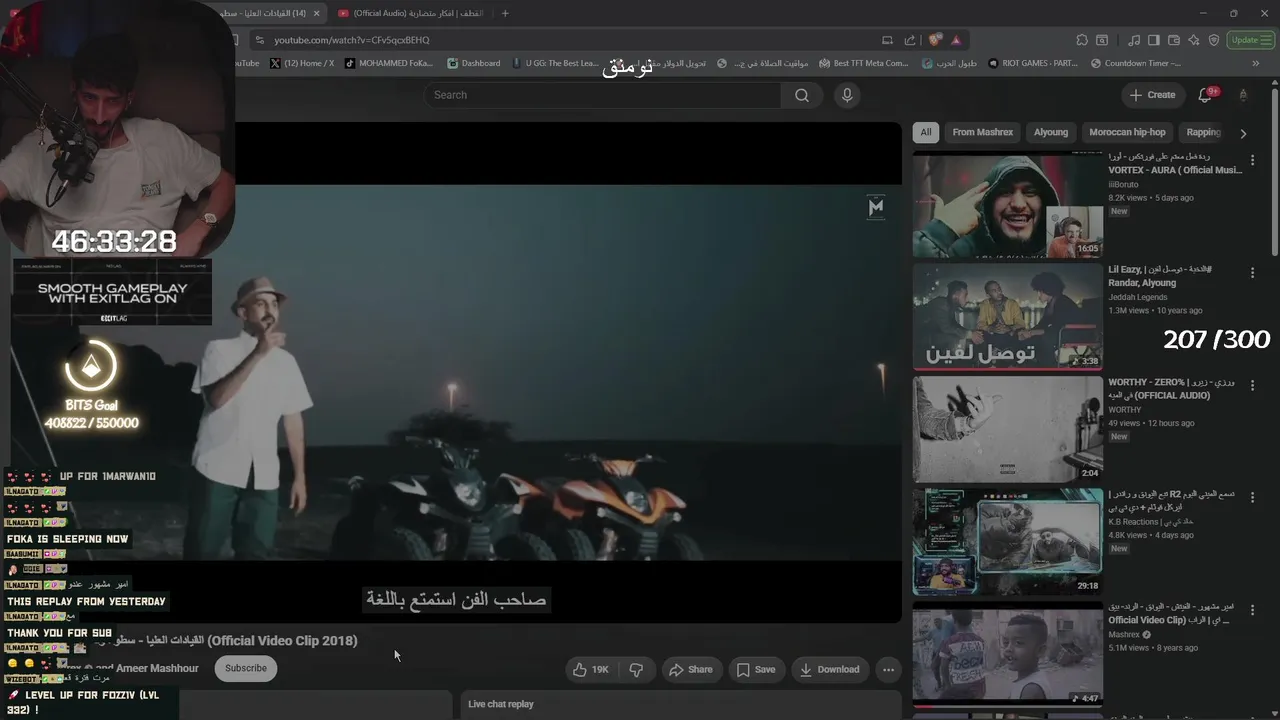Open the Brave Update menu button
Viewport: 1280px width, 720px height.
[x=1250, y=40]
